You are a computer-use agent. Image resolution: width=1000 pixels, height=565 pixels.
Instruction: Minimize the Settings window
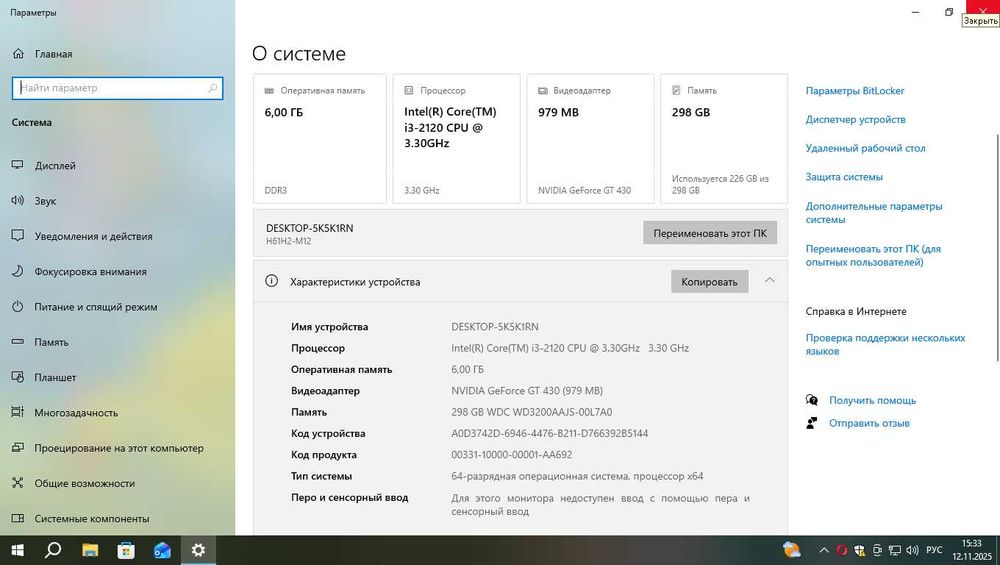pyautogui.click(x=915, y=12)
